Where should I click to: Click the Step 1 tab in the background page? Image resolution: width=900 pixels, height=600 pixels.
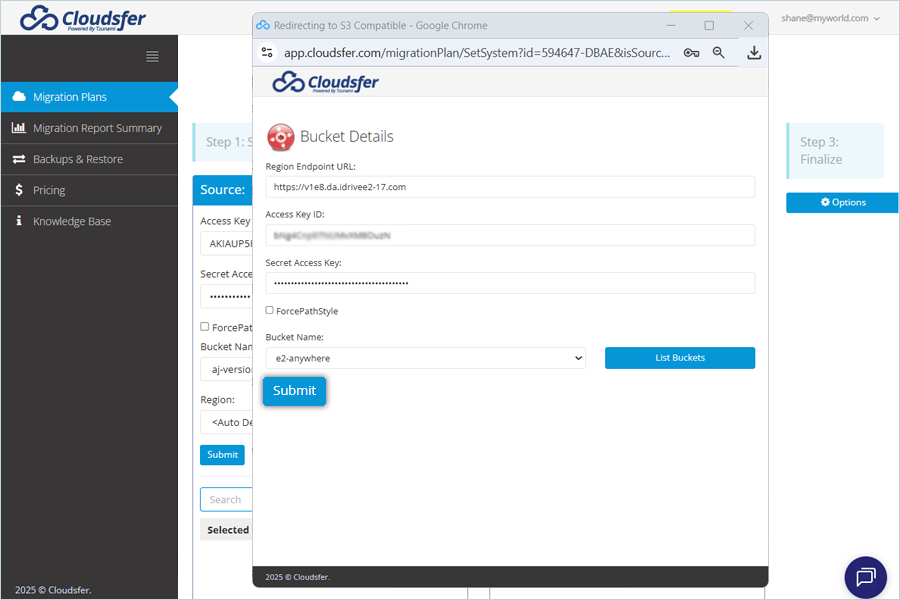(223, 142)
